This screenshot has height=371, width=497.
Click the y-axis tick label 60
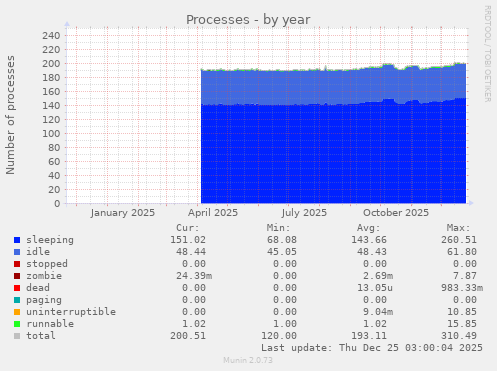pyautogui.click(x=54, y=162)
